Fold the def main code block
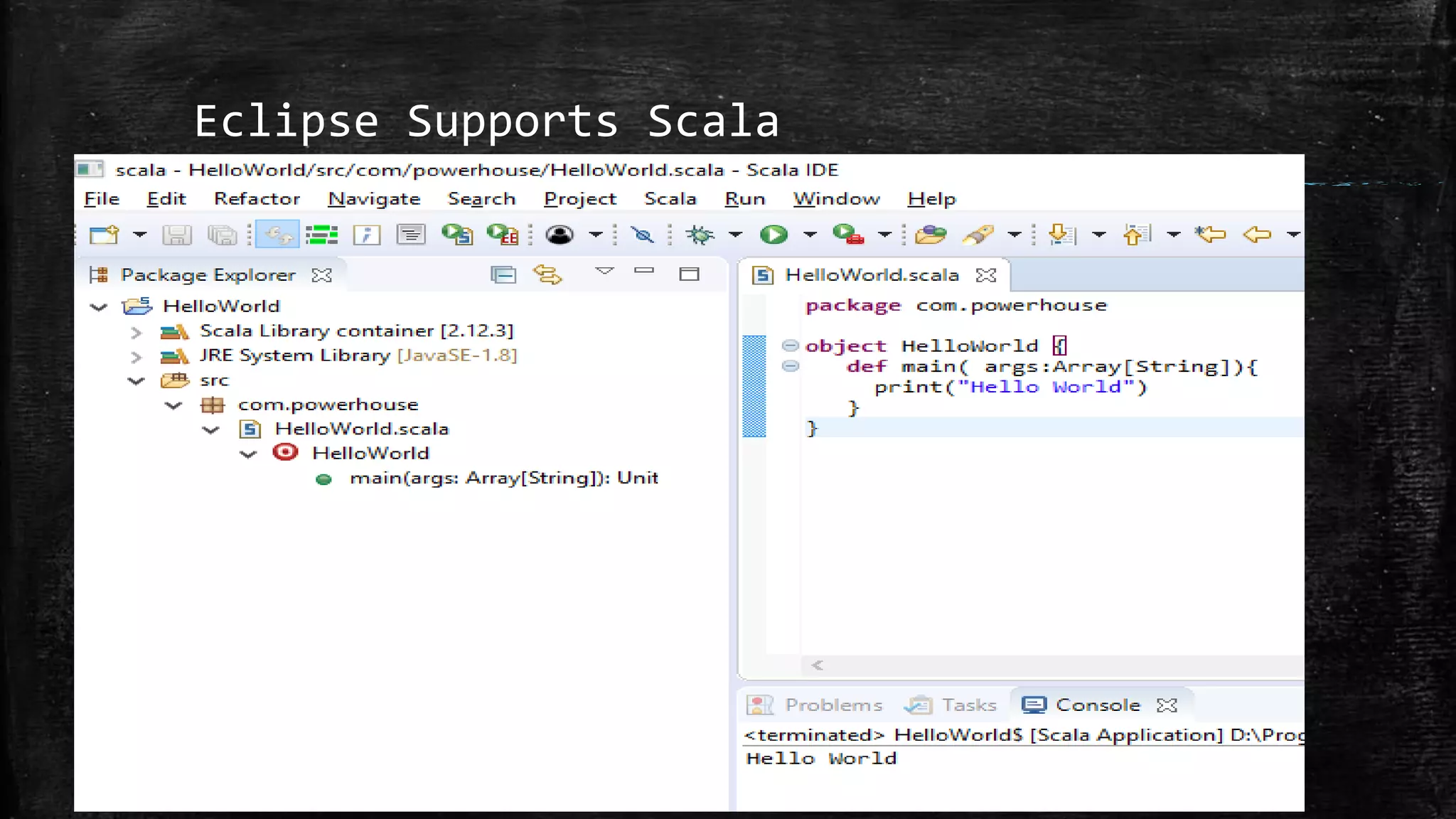 (x=790, y=366)
